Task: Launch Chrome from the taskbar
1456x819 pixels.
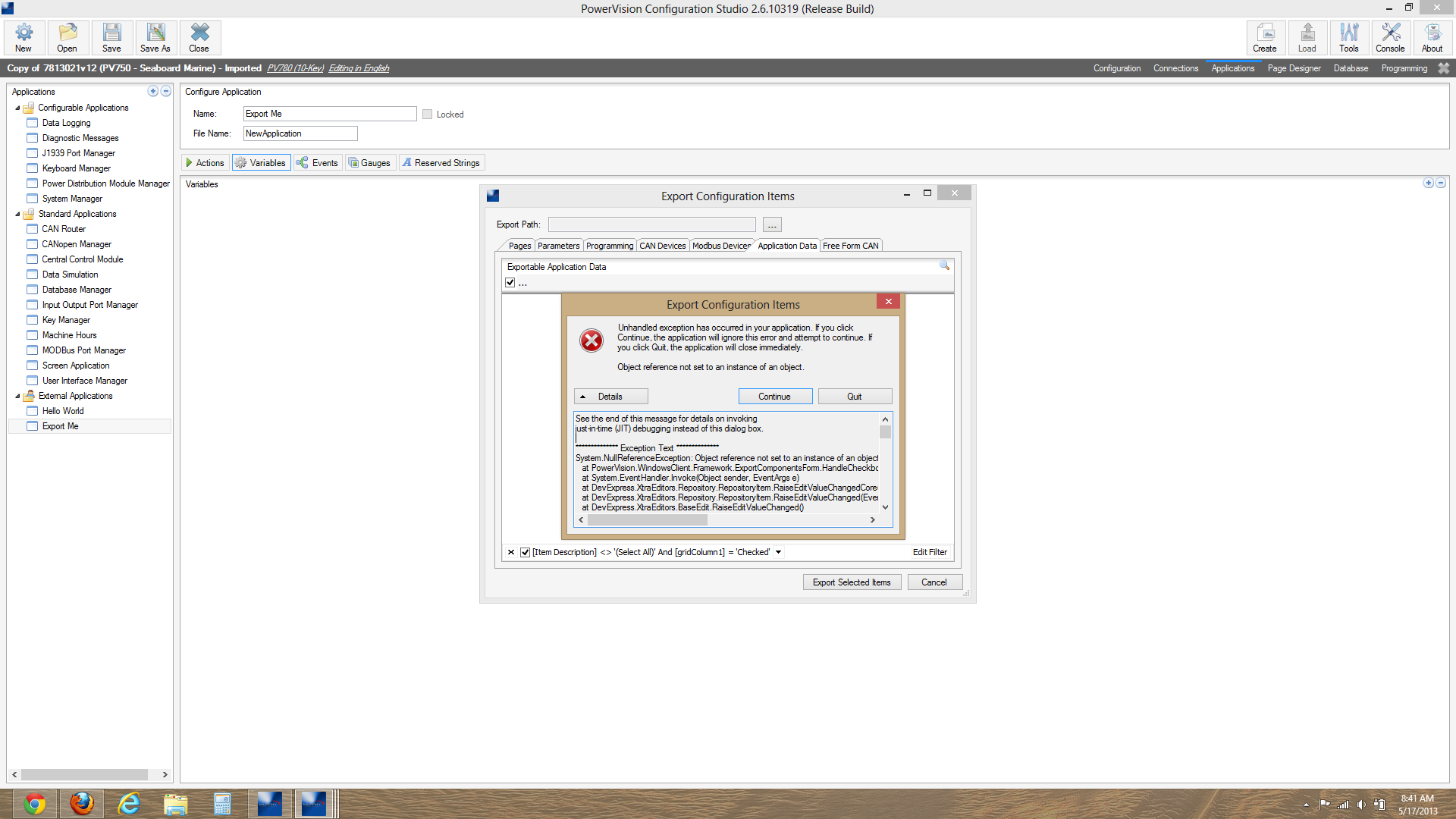Action: coord(34,804)
